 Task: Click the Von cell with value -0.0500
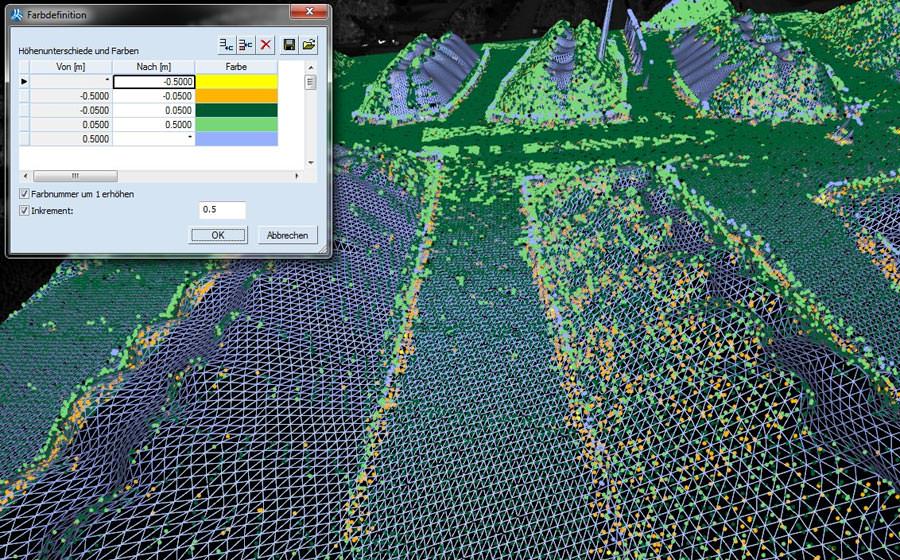pyautogui.click(x=71, y=110)
